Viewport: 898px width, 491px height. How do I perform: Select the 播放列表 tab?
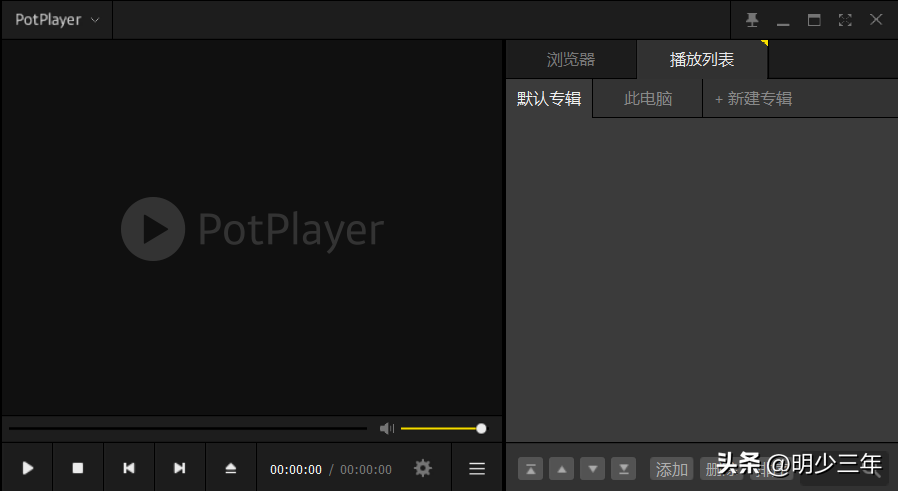(x=702, y=60)
